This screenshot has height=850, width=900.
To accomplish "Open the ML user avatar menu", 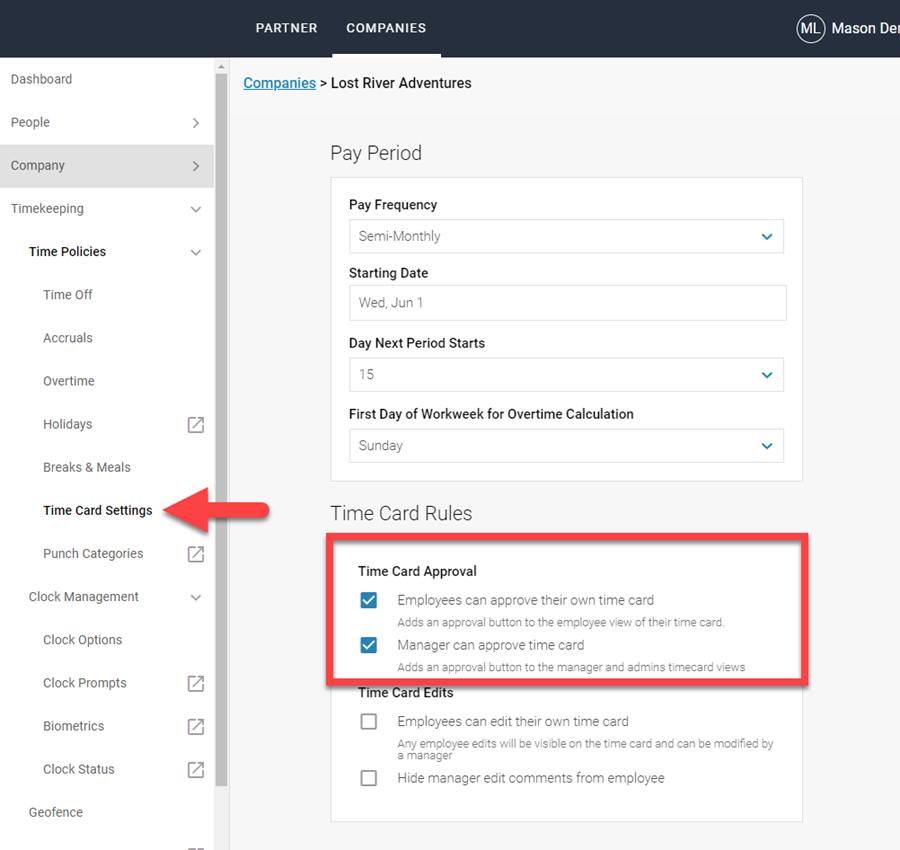I will click(811, 28).
